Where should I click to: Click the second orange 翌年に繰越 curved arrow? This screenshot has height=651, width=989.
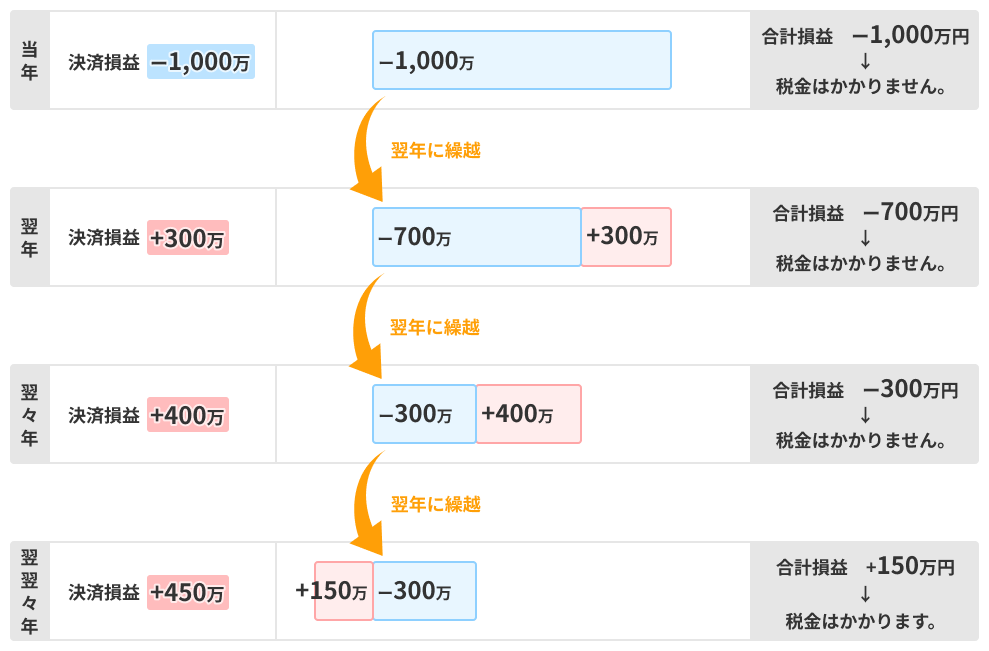pos(368,326)
